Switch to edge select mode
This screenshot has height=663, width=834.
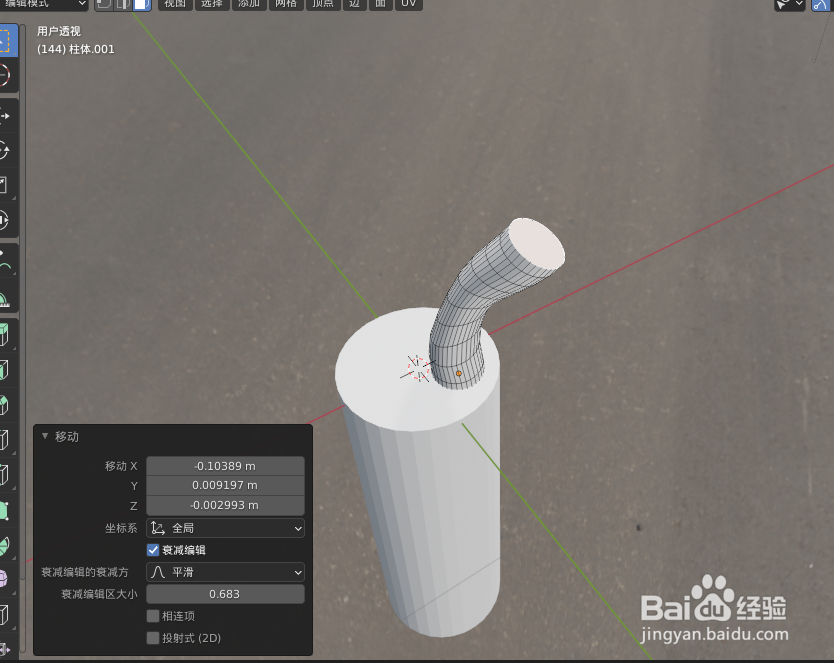[121, 5]
